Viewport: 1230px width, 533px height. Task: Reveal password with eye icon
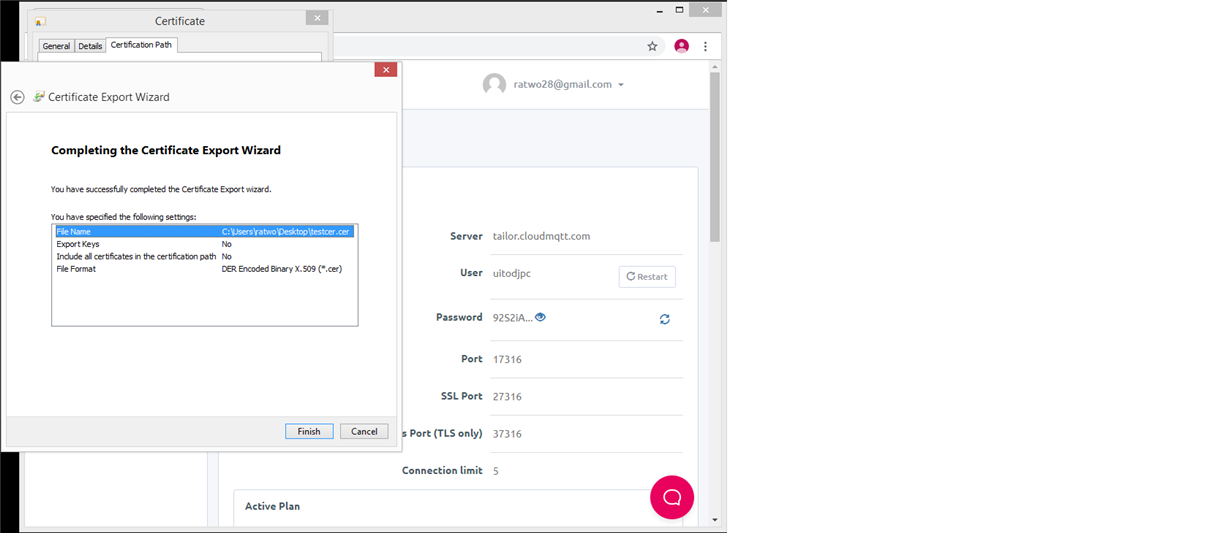(x=541, y=317)
